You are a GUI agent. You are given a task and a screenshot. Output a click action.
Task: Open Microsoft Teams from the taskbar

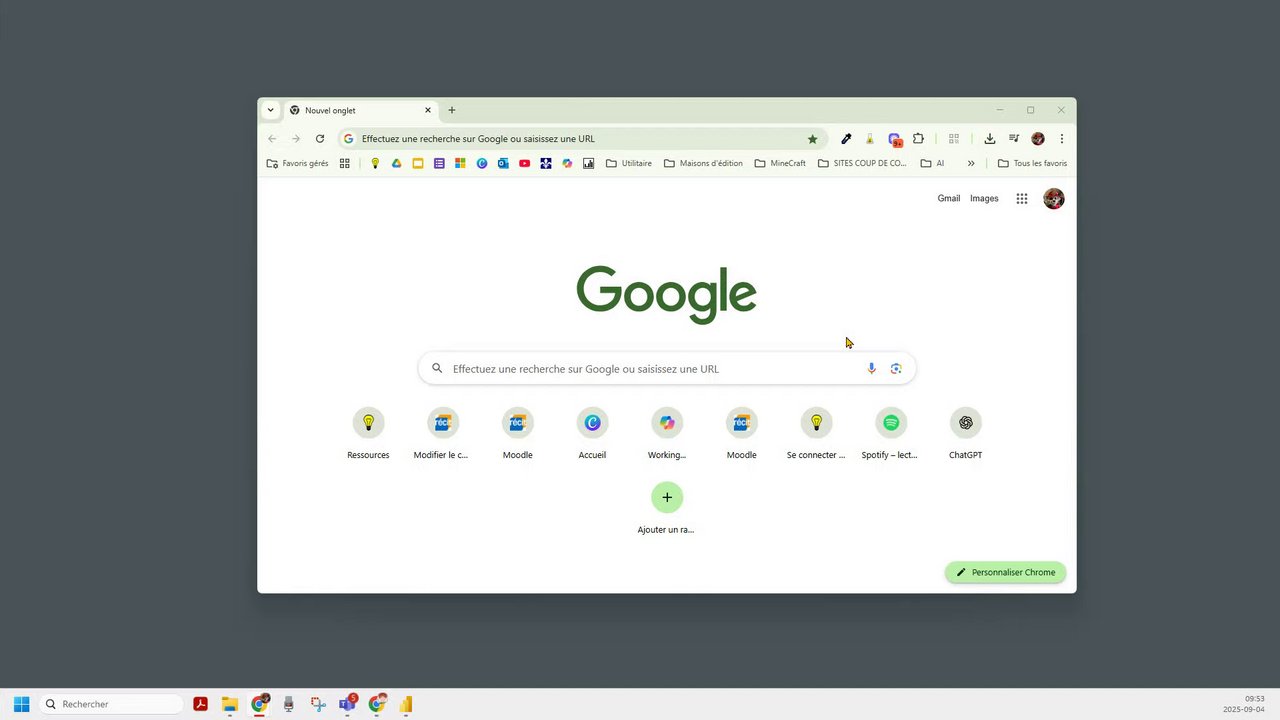(x=347, y=704)
